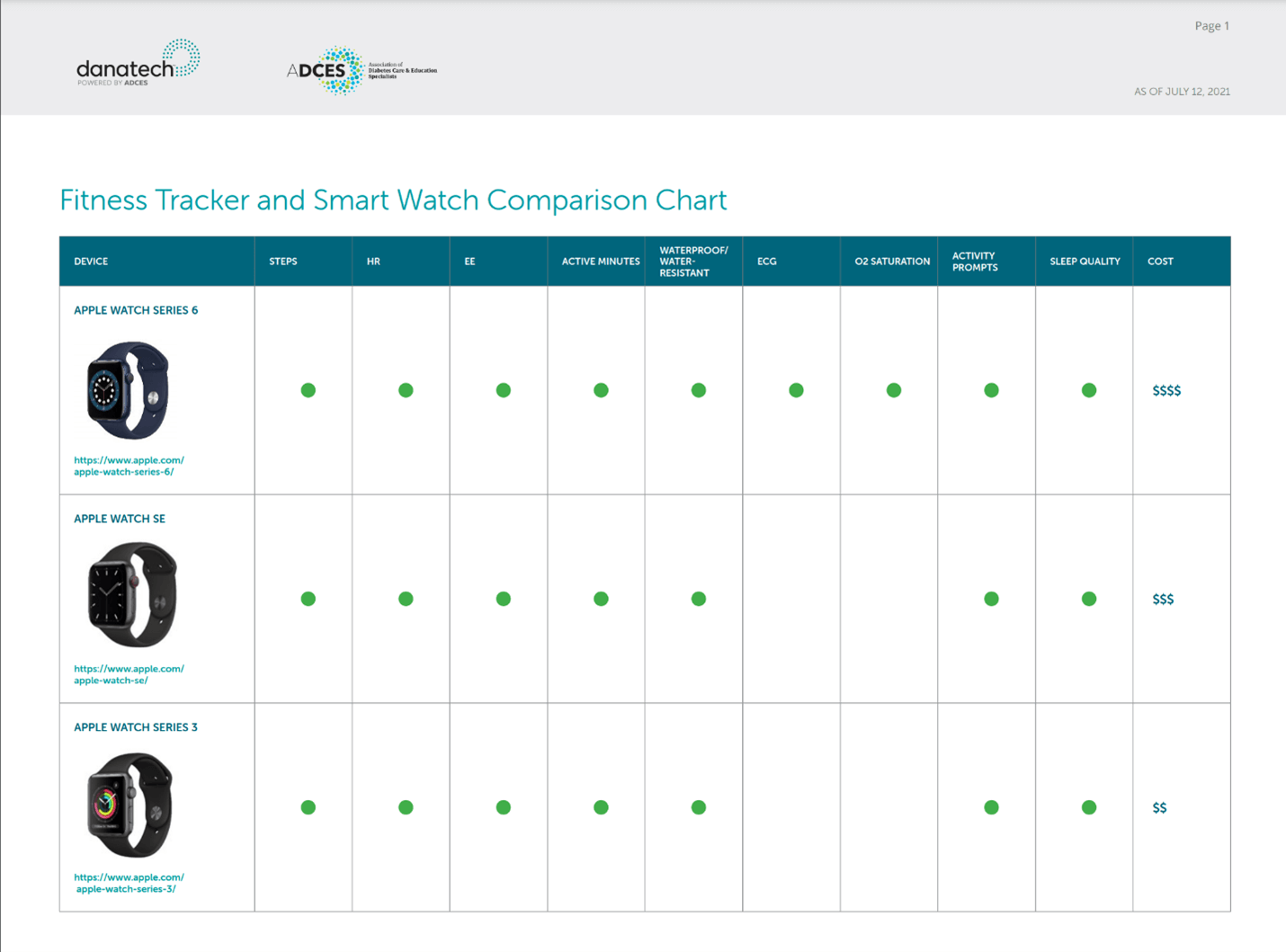Viewport: 1286px width, 952px height.
Task: Select the 'APPLE WATCH SERIES 3' title
Action: [x=136, y=727]
